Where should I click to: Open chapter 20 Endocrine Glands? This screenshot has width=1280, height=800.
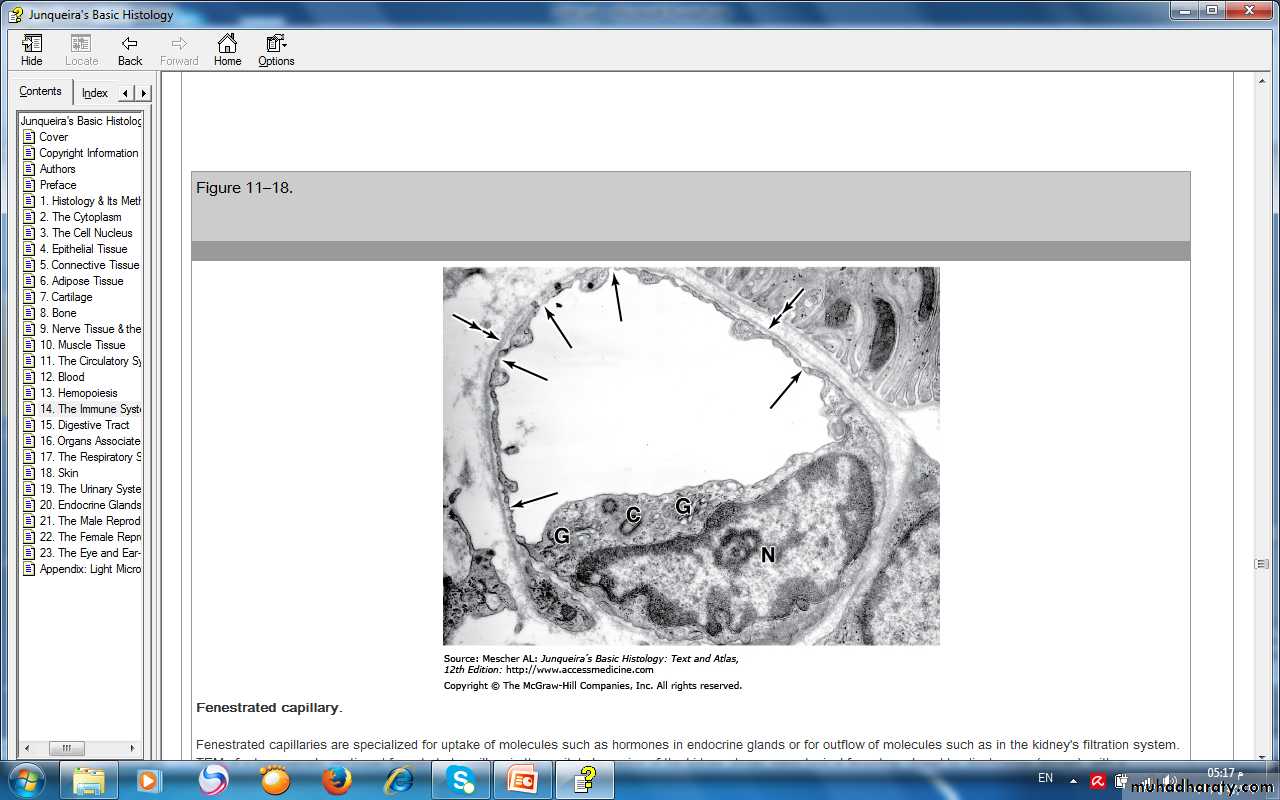(90, 505)
